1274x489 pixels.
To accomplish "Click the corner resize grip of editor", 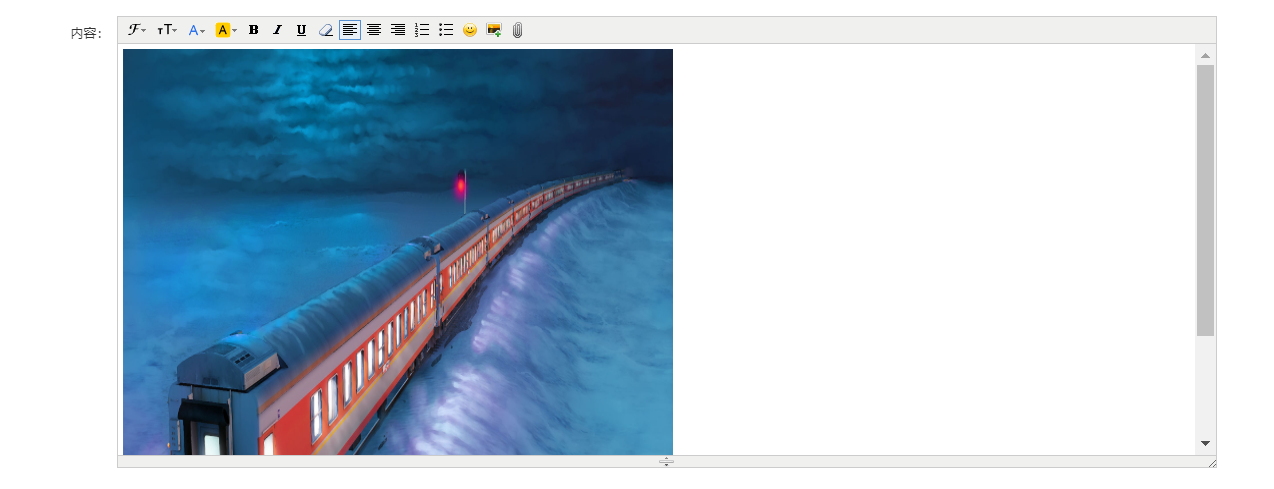I will (x=1211, y=462).
